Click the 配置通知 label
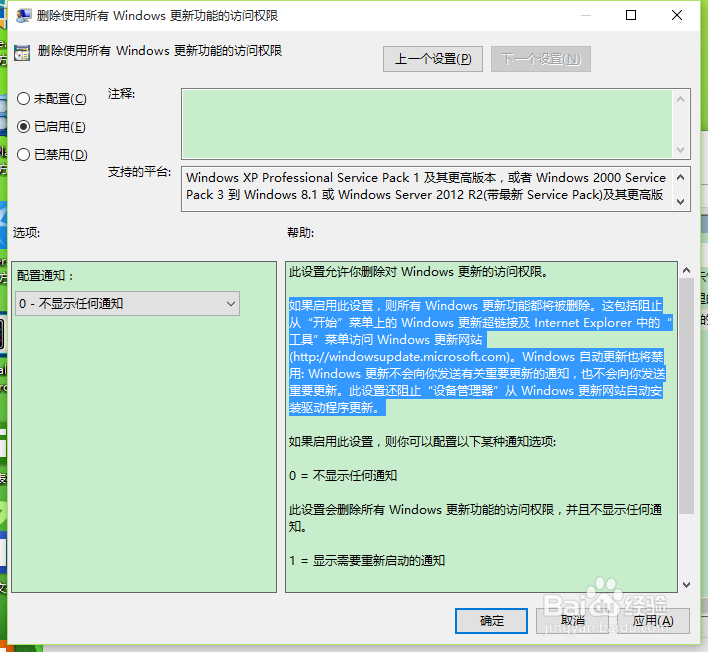708x652 pixels. point(45,275)
